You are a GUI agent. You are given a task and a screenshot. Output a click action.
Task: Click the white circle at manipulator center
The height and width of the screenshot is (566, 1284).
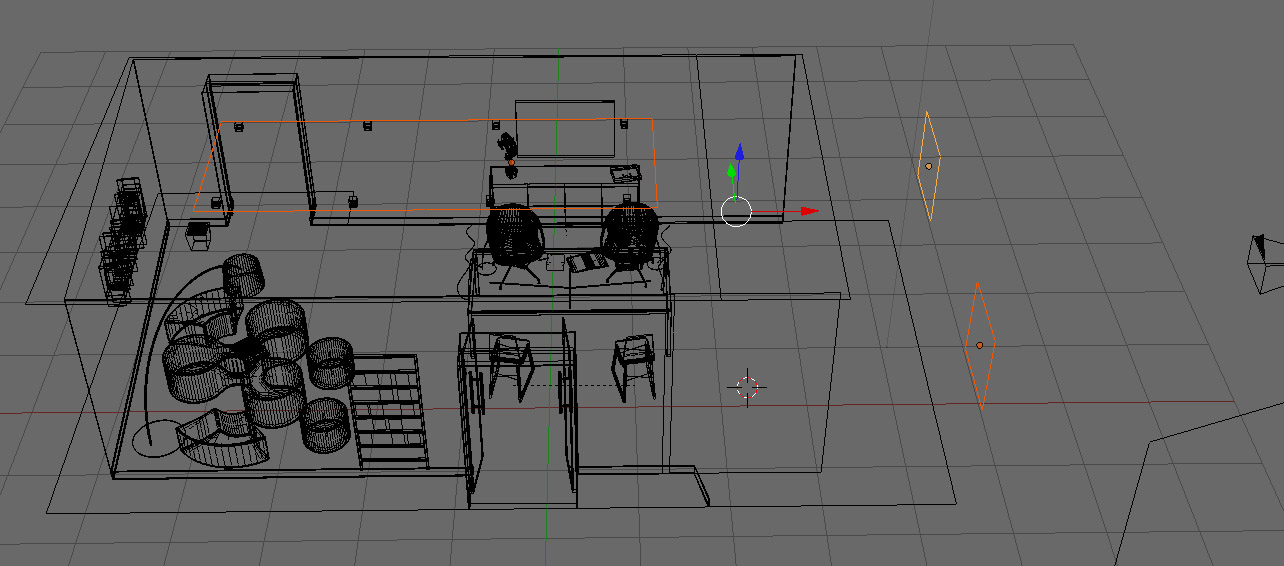click(x=736, y=212)
